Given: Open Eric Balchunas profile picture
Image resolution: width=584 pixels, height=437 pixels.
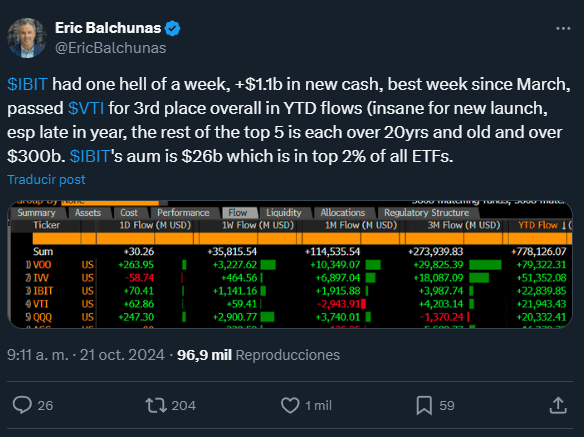Looking at the screenshot, I should tap(27, 38).
